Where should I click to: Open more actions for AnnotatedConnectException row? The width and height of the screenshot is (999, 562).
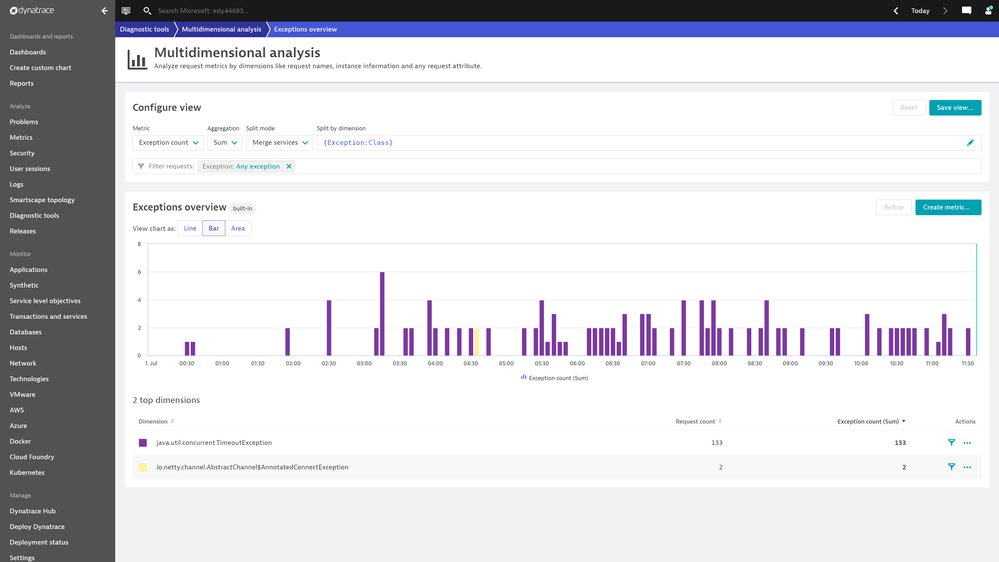click(x=967, y=467)
